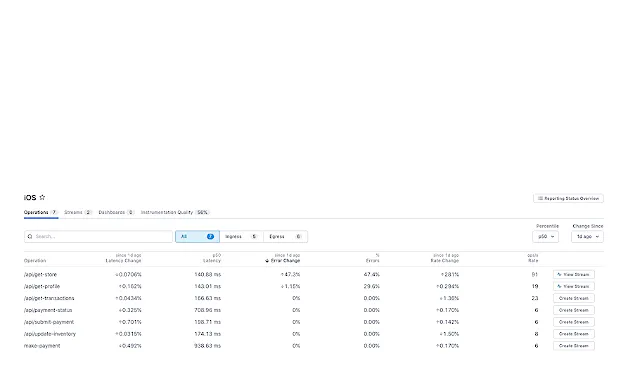Click the 708.96 ms latency value

coord(208,310)
